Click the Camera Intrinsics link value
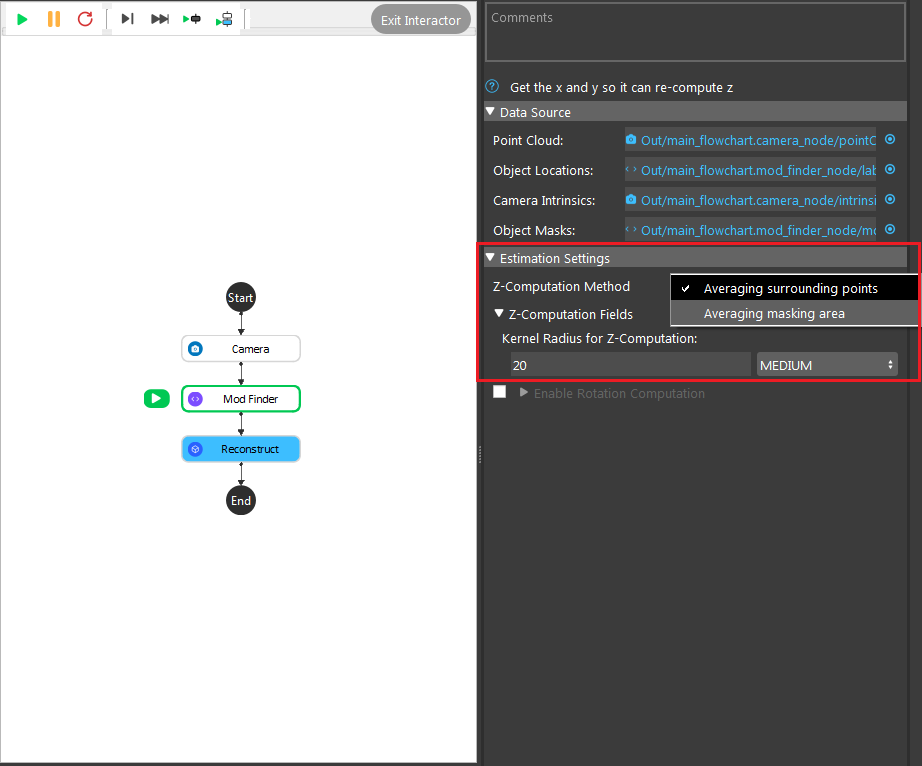The width and height of the screenshot is (922, 766). [x=758, y=200]
